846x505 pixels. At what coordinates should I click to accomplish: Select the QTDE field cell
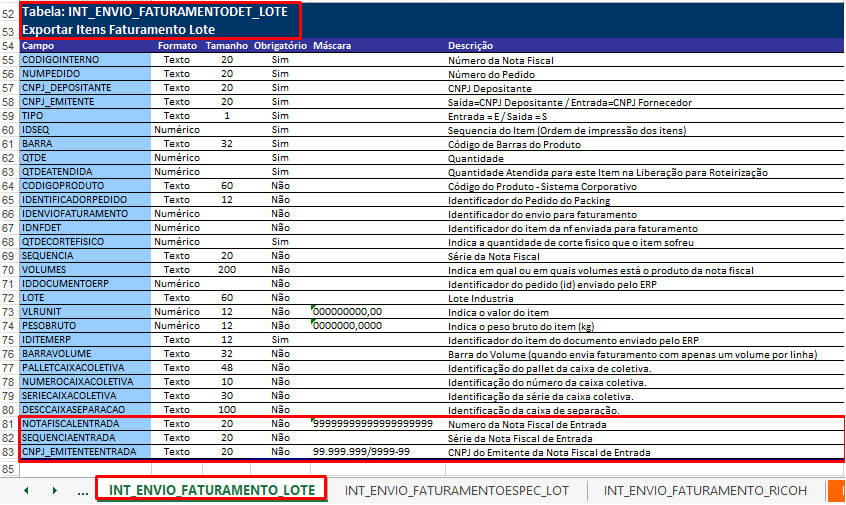pyautogui.click(x=86, y=158)
